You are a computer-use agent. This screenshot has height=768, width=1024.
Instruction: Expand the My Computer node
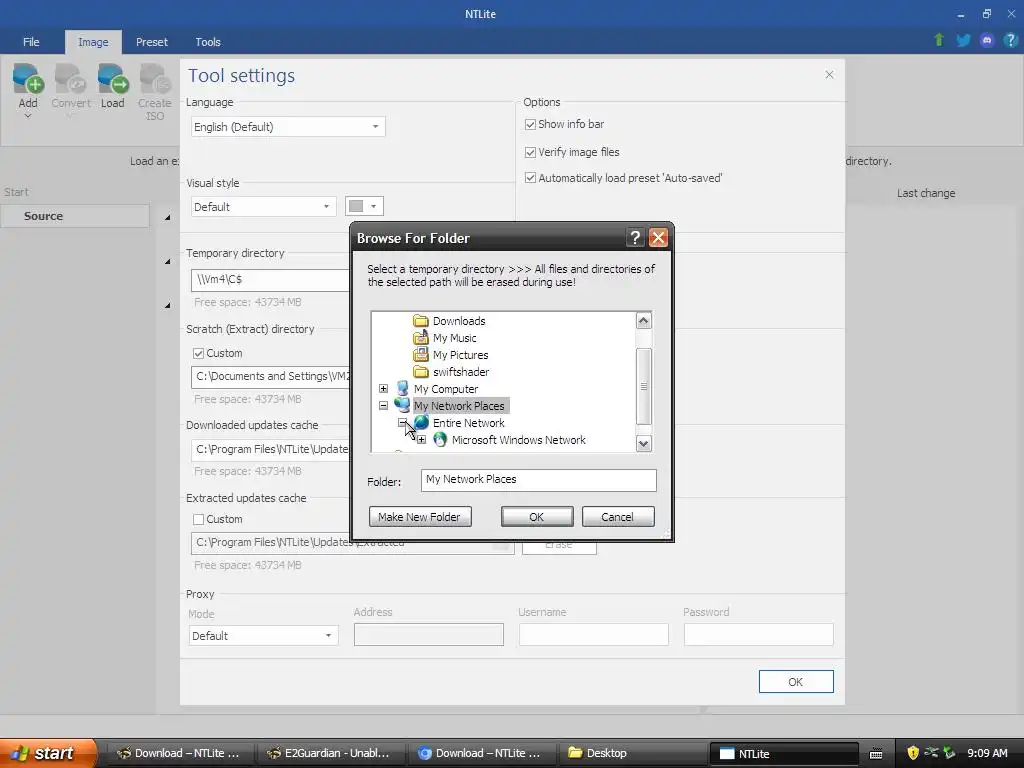383,389
